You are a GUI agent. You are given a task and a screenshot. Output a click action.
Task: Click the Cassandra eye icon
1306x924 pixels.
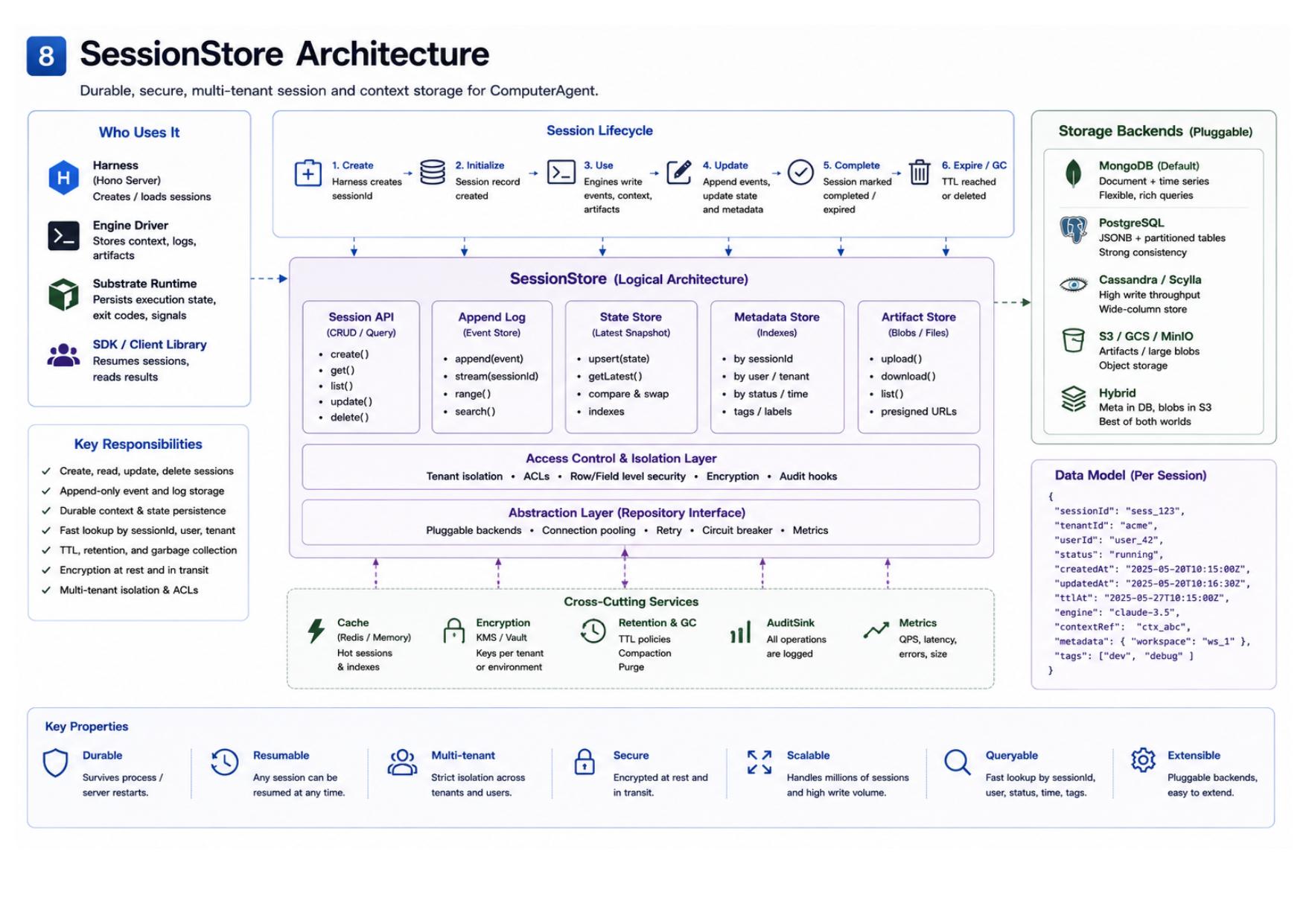(1073, 284)
